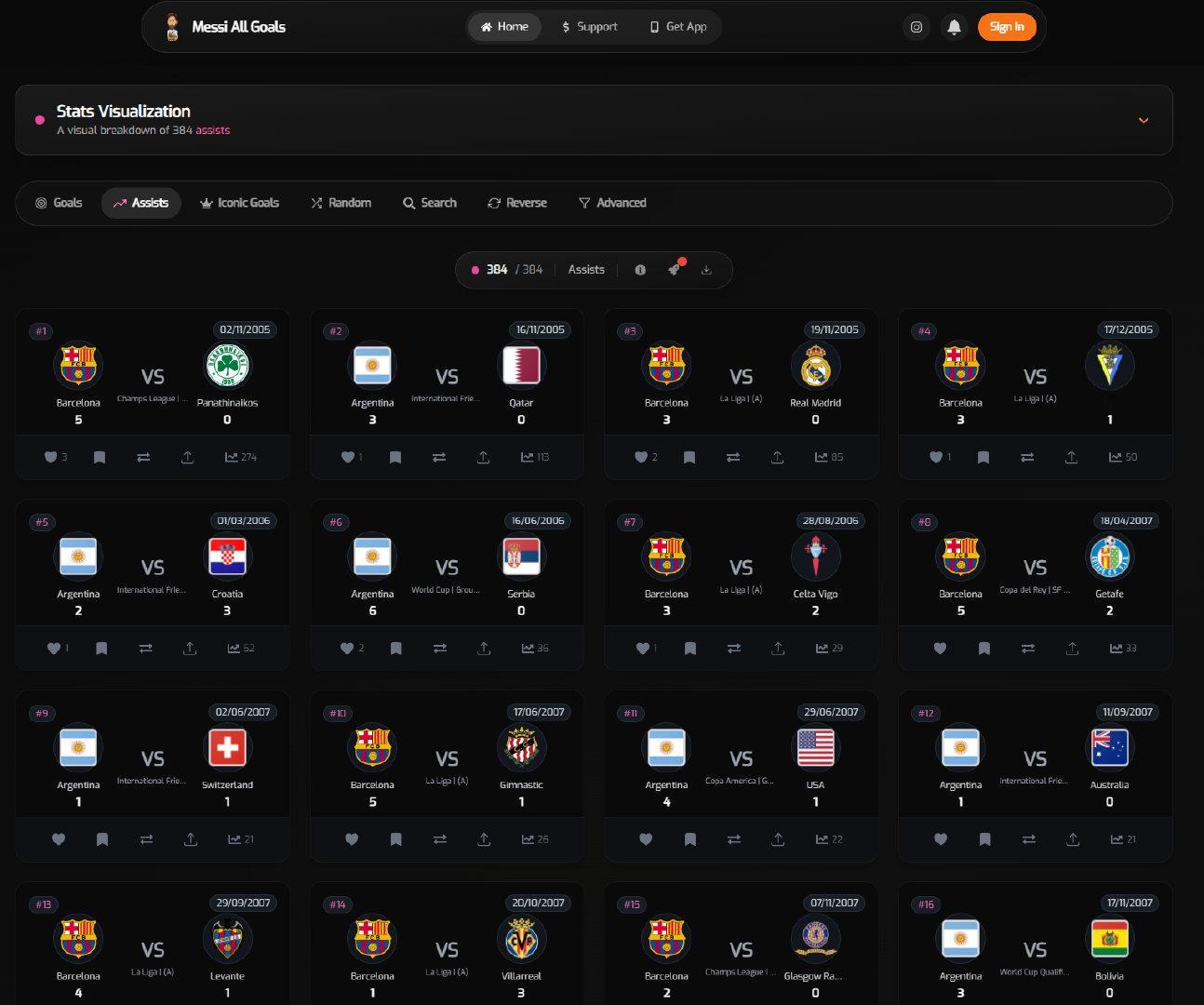Click the Messi All Goals site title
Screen dimensions: 1204x1005
(238, 27)
